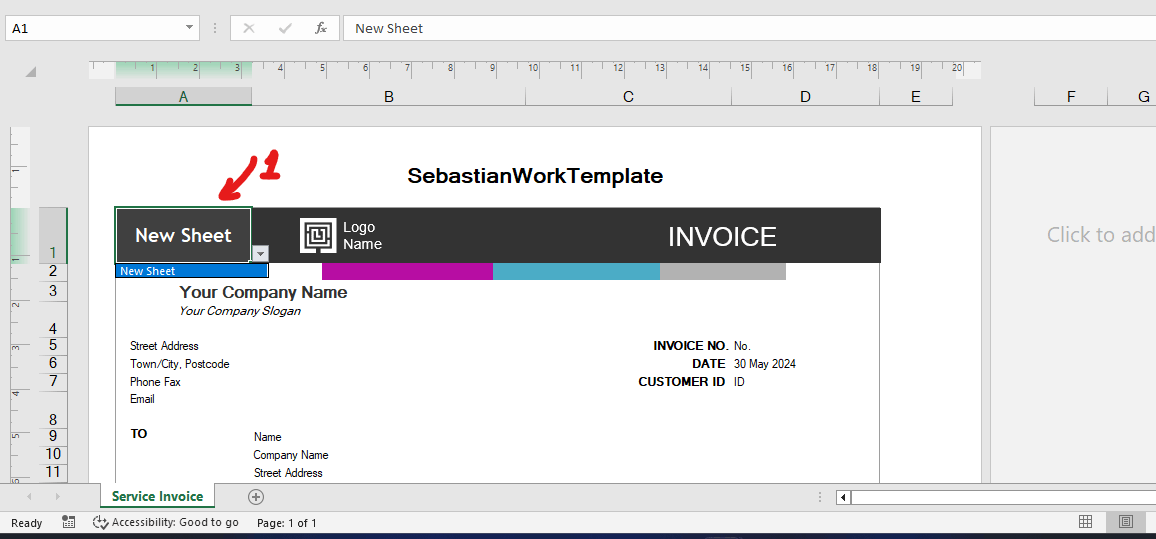The width and height of the screenshot is (1156, 539).
Task: Click the 30 May 2024 date cell
Action: coord(765,364)
